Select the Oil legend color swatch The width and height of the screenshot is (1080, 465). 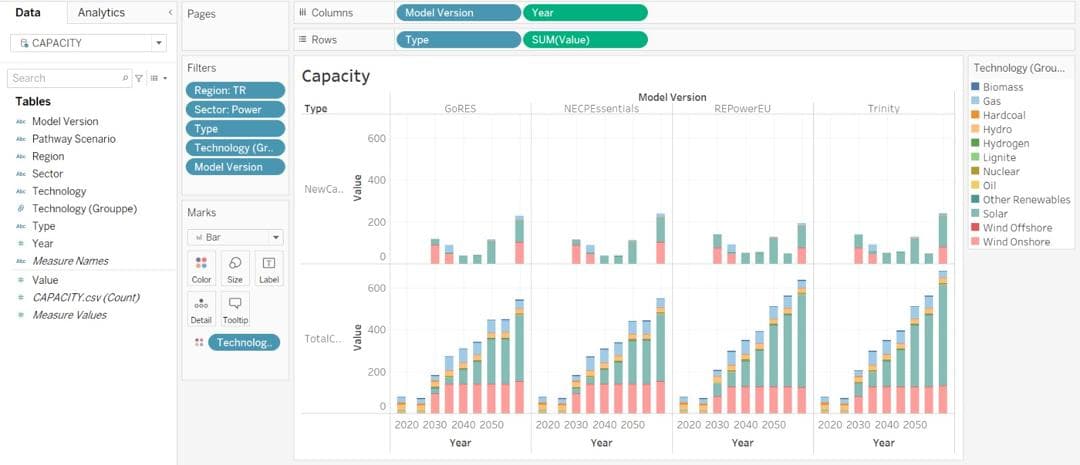[x=974, y=185]
